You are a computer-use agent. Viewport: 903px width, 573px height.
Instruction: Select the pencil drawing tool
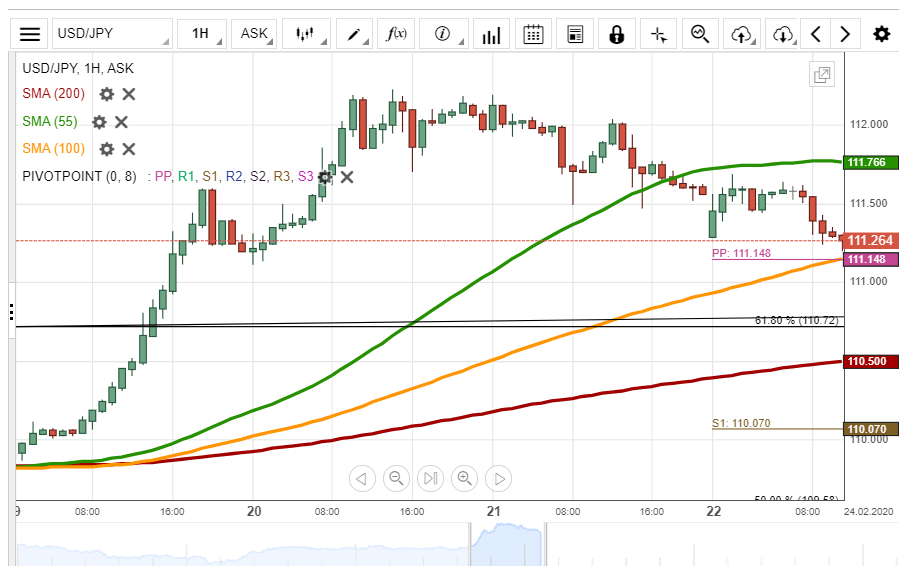354,34
